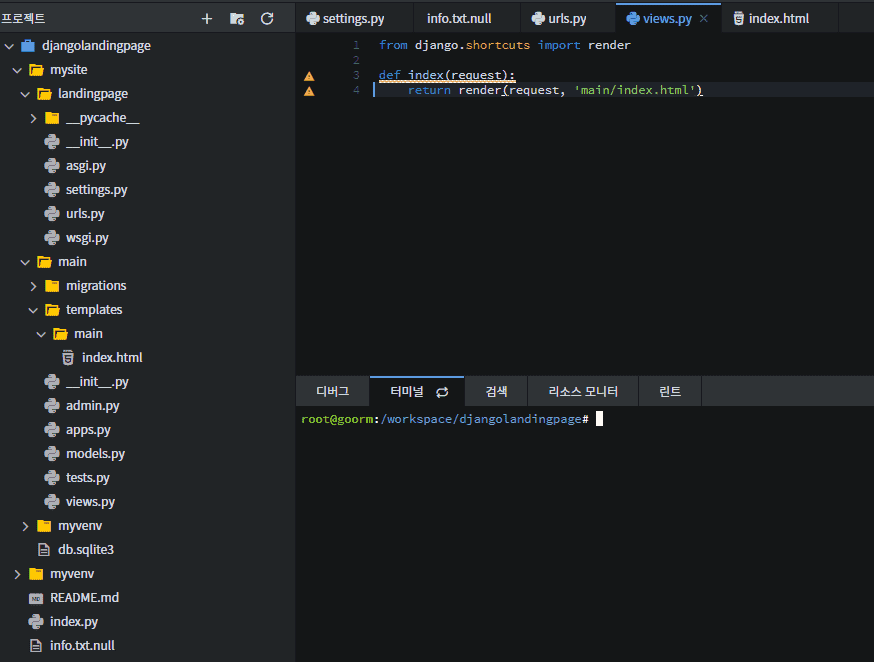Open apps.py in the project tree
Image resolution: width=874 pixels, height=662 pixels.
tap(88, 430)
